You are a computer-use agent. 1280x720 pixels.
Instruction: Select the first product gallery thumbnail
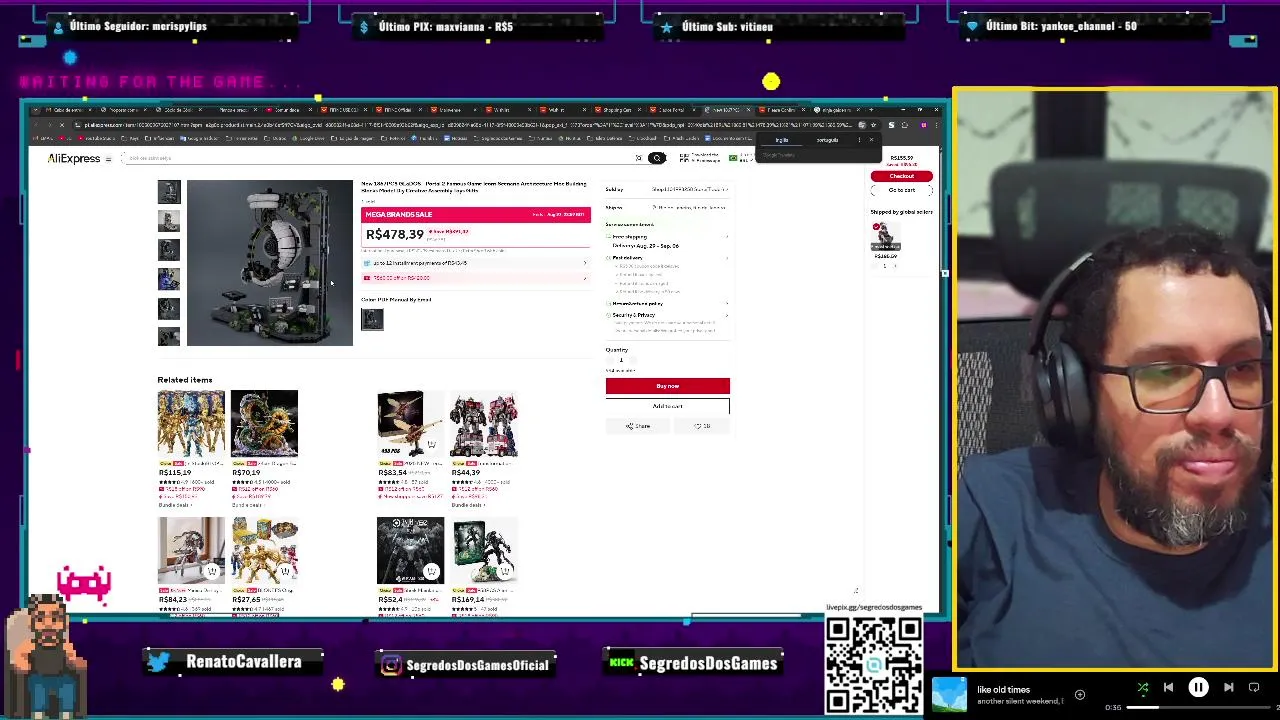169,191
